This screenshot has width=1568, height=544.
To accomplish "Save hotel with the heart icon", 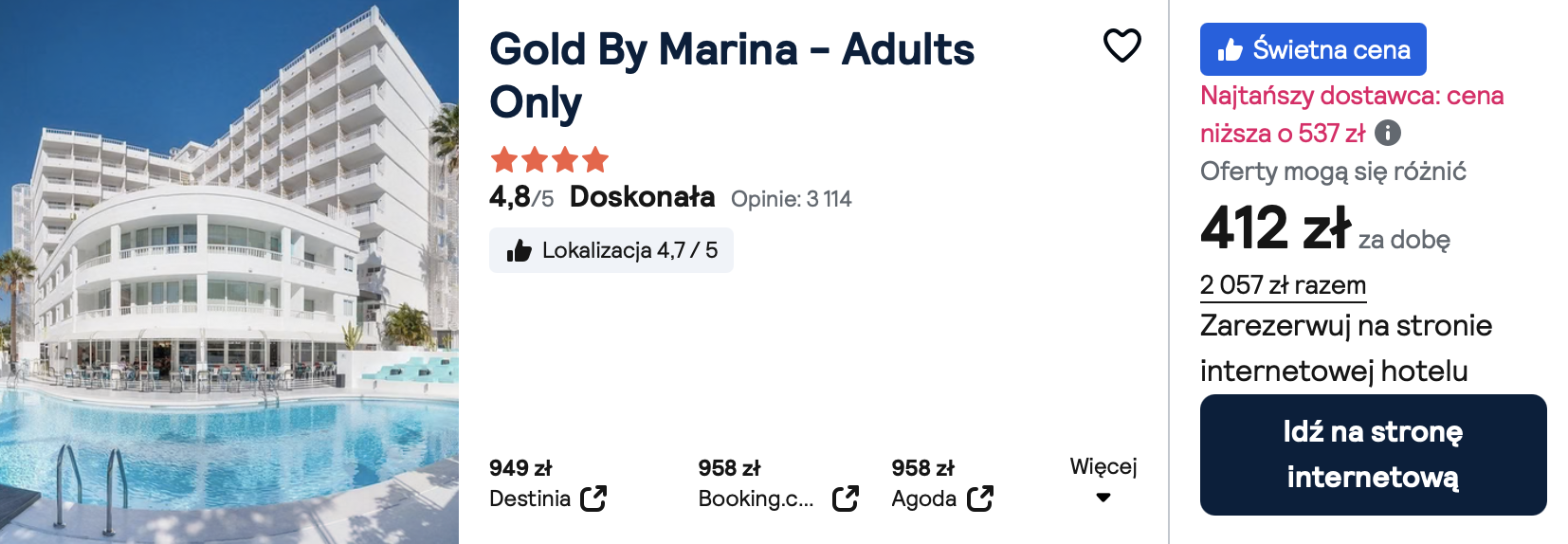I will click(x=1121, y=45).
